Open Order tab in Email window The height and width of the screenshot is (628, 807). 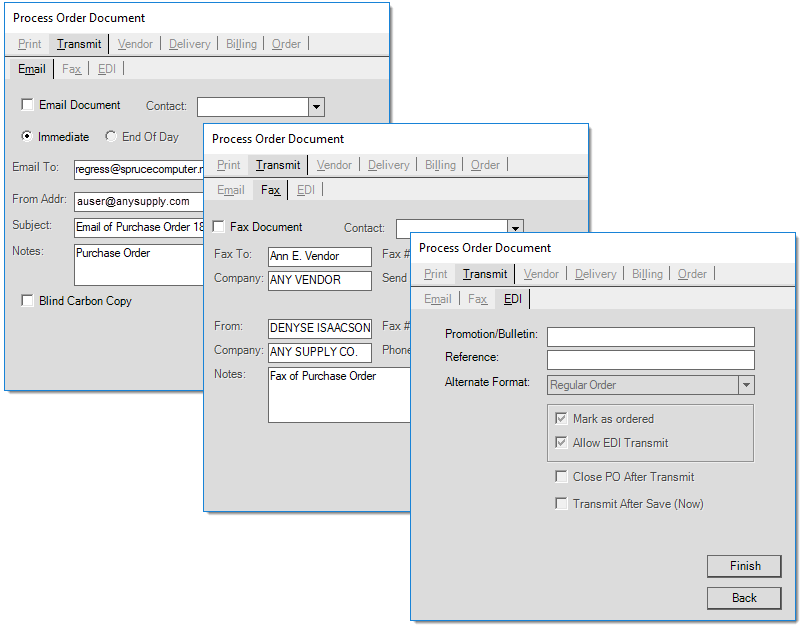point(286,44)
